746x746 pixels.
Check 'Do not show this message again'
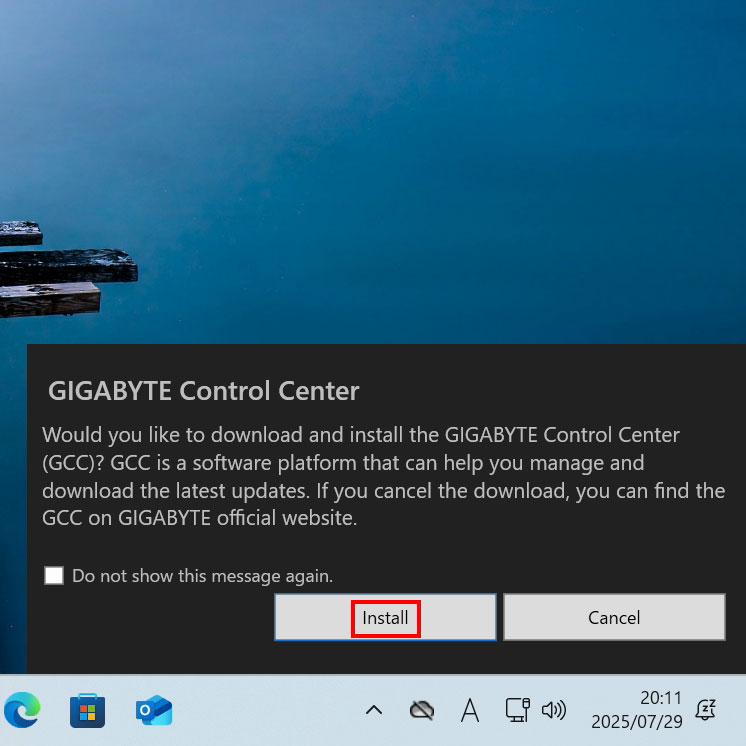[x=54, y=575]
